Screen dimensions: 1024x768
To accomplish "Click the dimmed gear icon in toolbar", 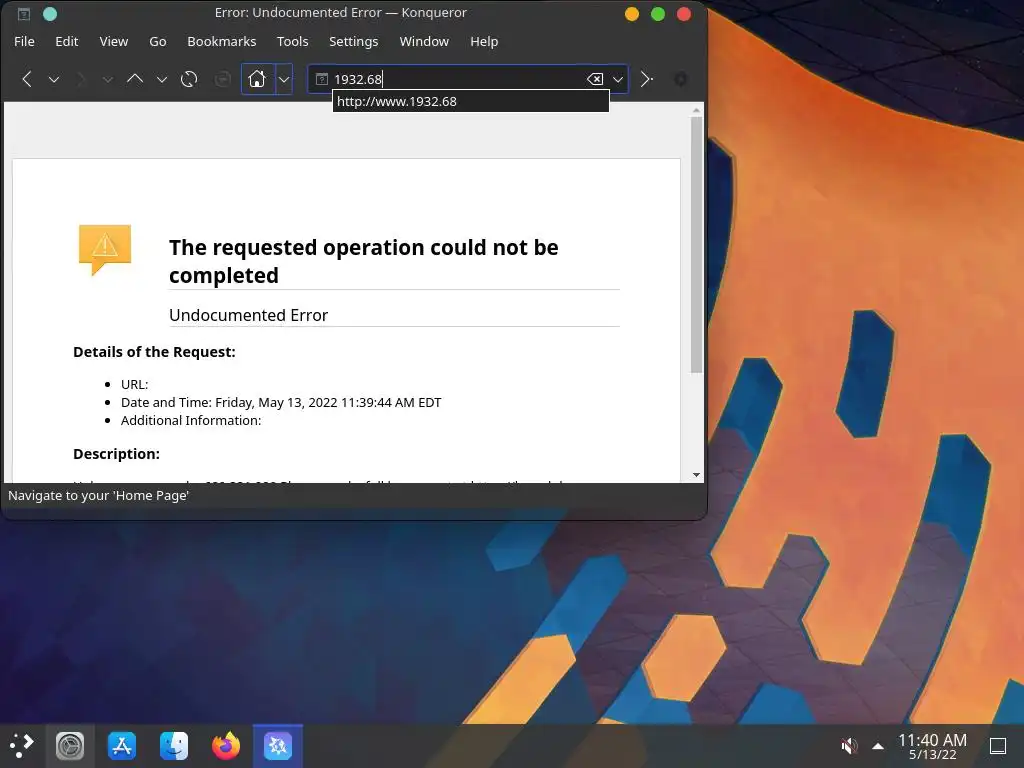I will point(680,79).
